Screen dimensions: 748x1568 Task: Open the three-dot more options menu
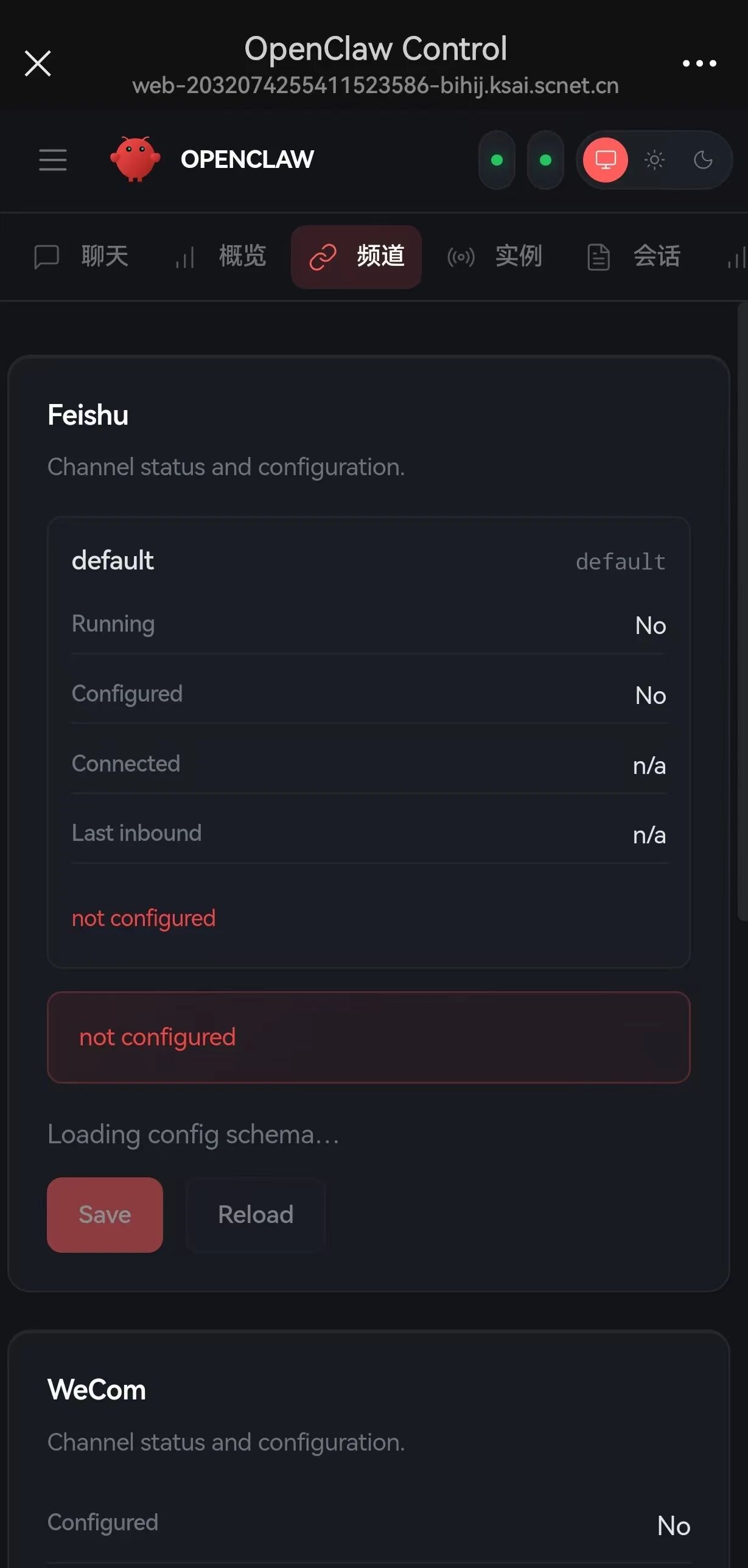tap(699, 63)
